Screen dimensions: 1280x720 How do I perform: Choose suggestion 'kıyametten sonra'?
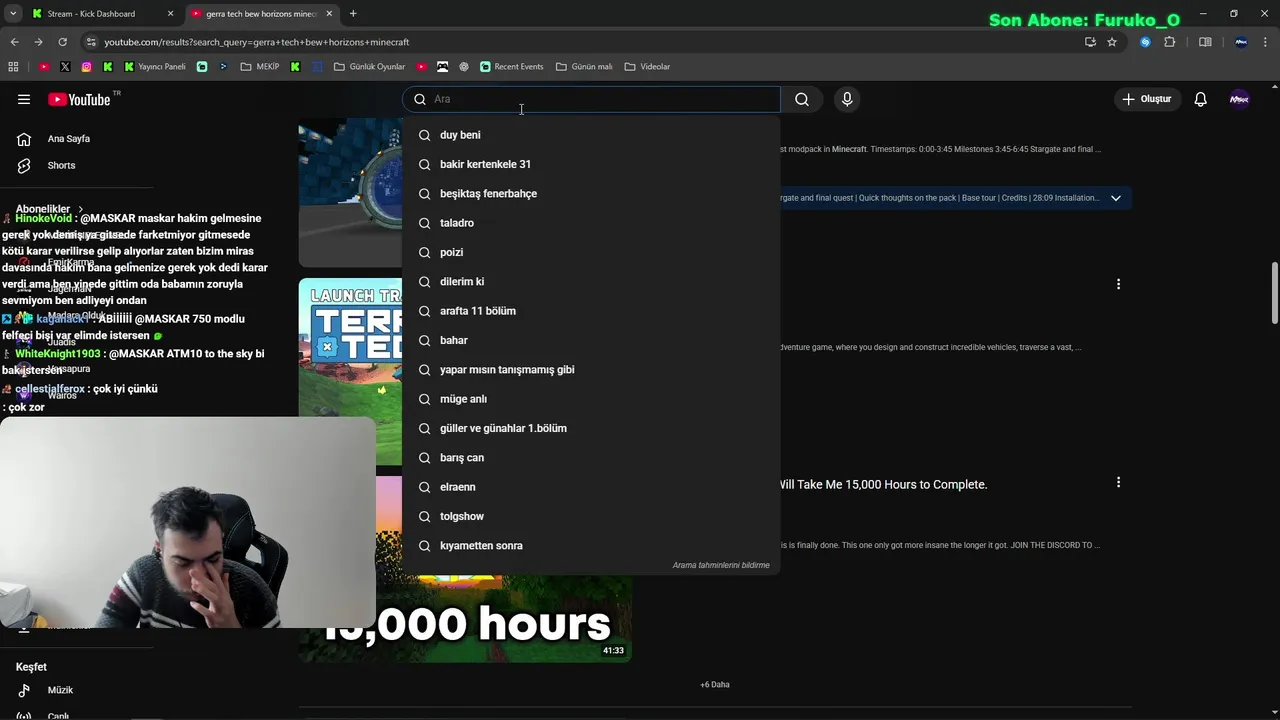591,545
